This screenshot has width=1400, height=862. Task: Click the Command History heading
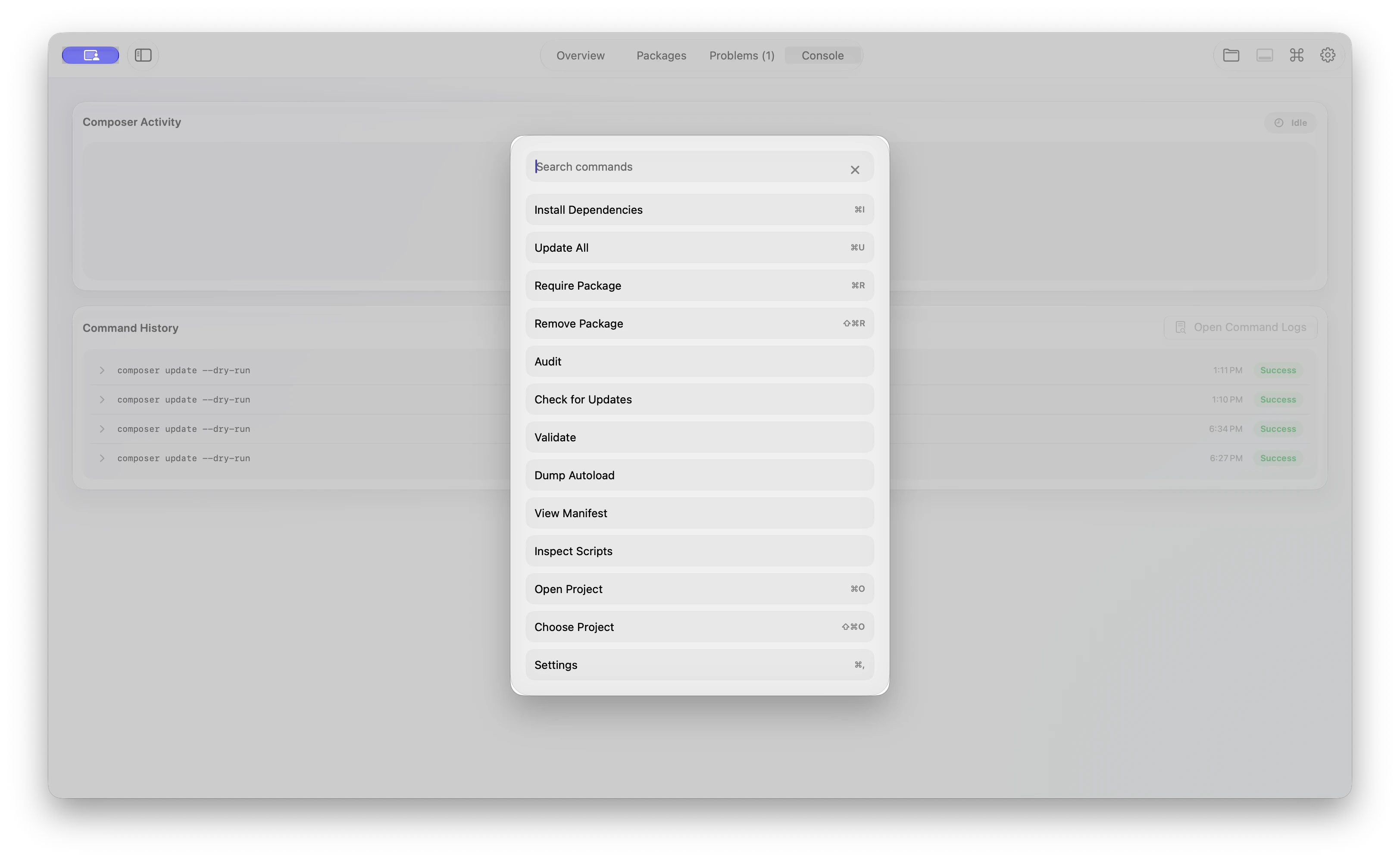131,328
